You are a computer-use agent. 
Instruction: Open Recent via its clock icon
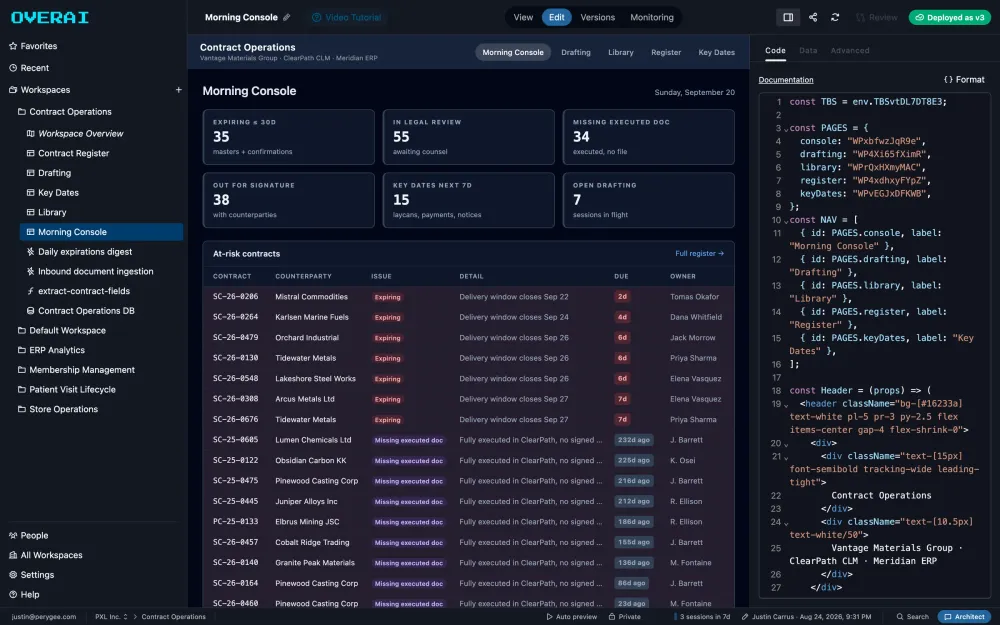[x=13, y=68]
